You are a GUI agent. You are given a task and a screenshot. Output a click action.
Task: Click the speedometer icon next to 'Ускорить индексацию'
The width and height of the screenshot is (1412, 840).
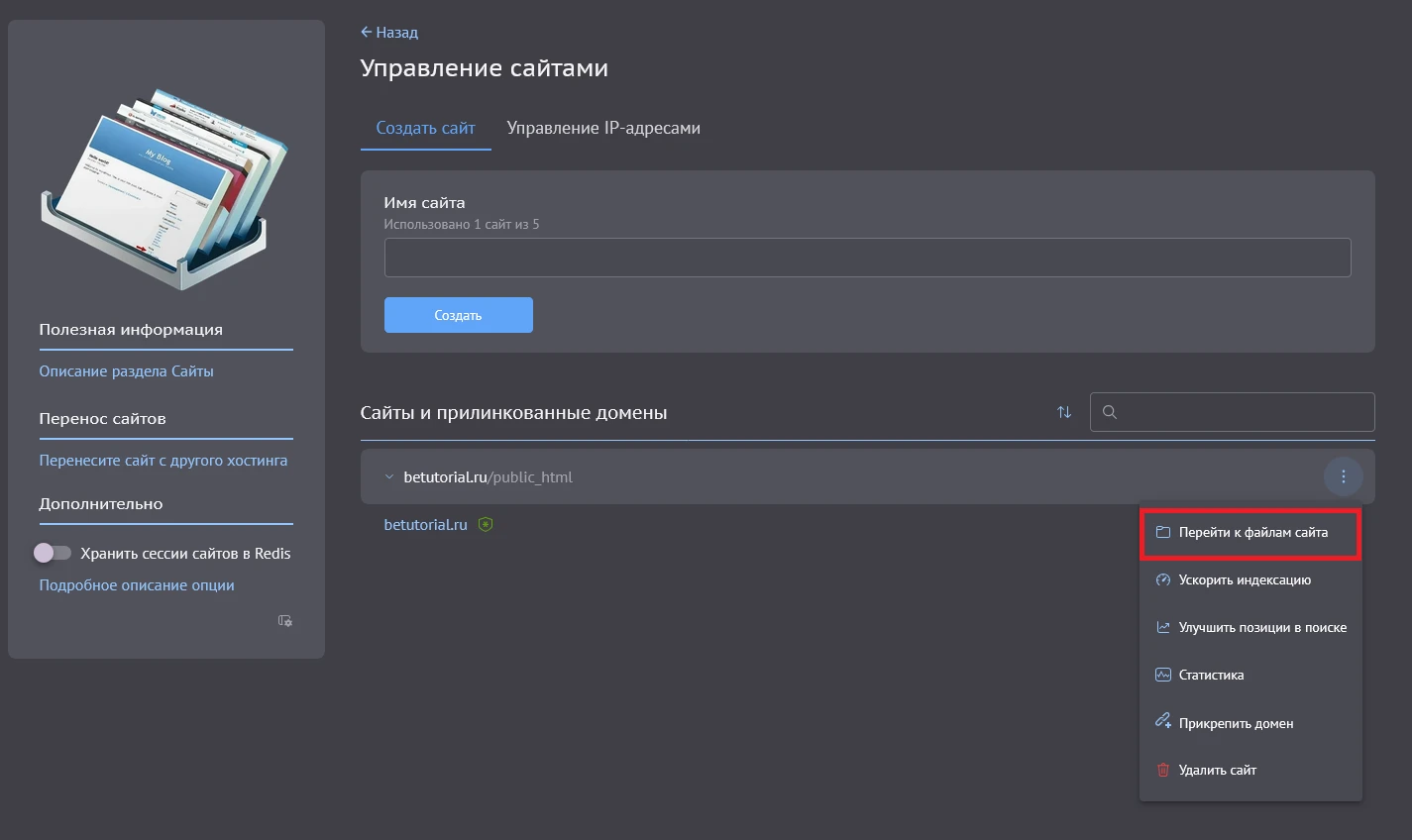(x=1161, y=579)
